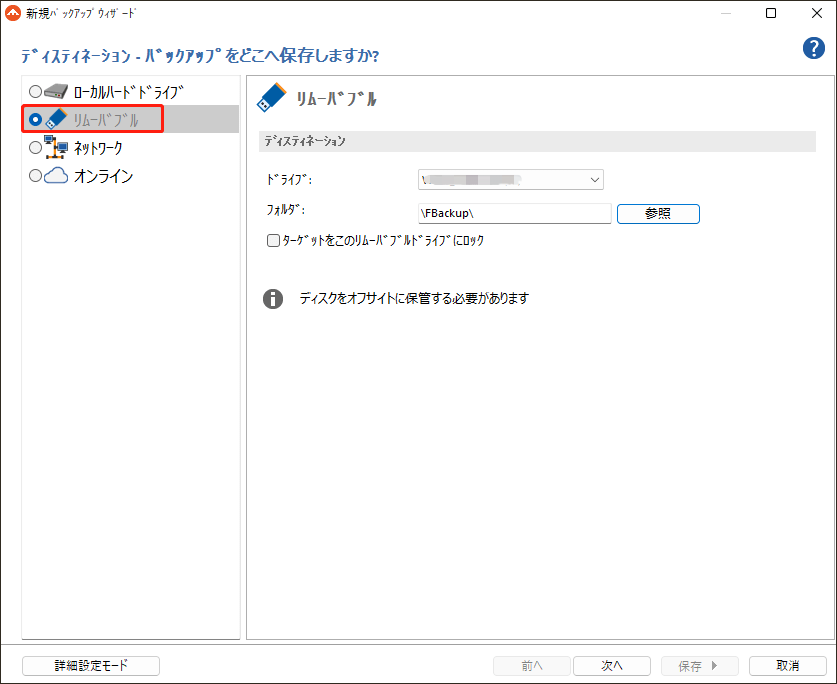837x684 pixels.
Task: Click the 前へ button
Action: coord(532,666)
